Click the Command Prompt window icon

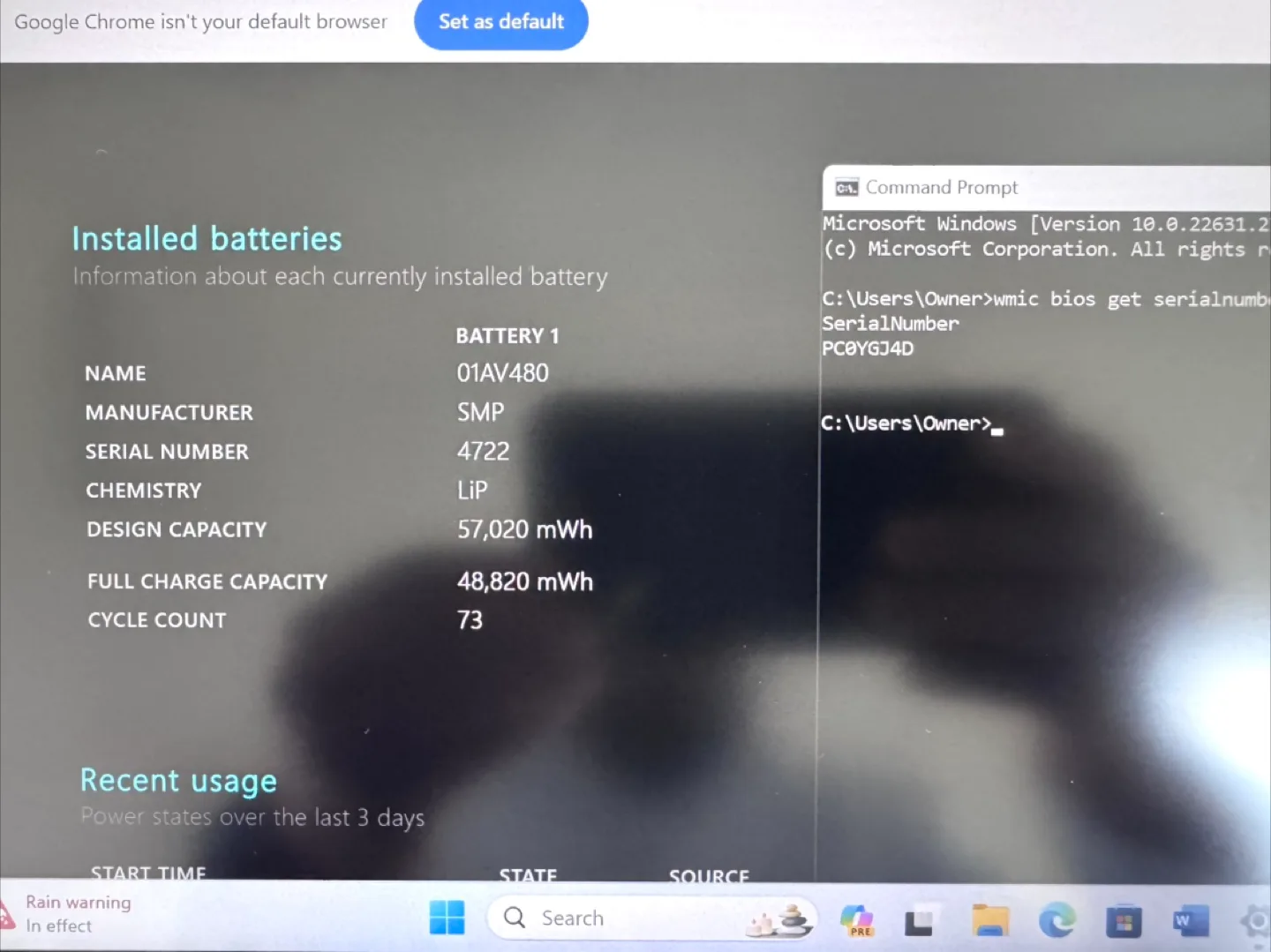(x=846, y=188)
